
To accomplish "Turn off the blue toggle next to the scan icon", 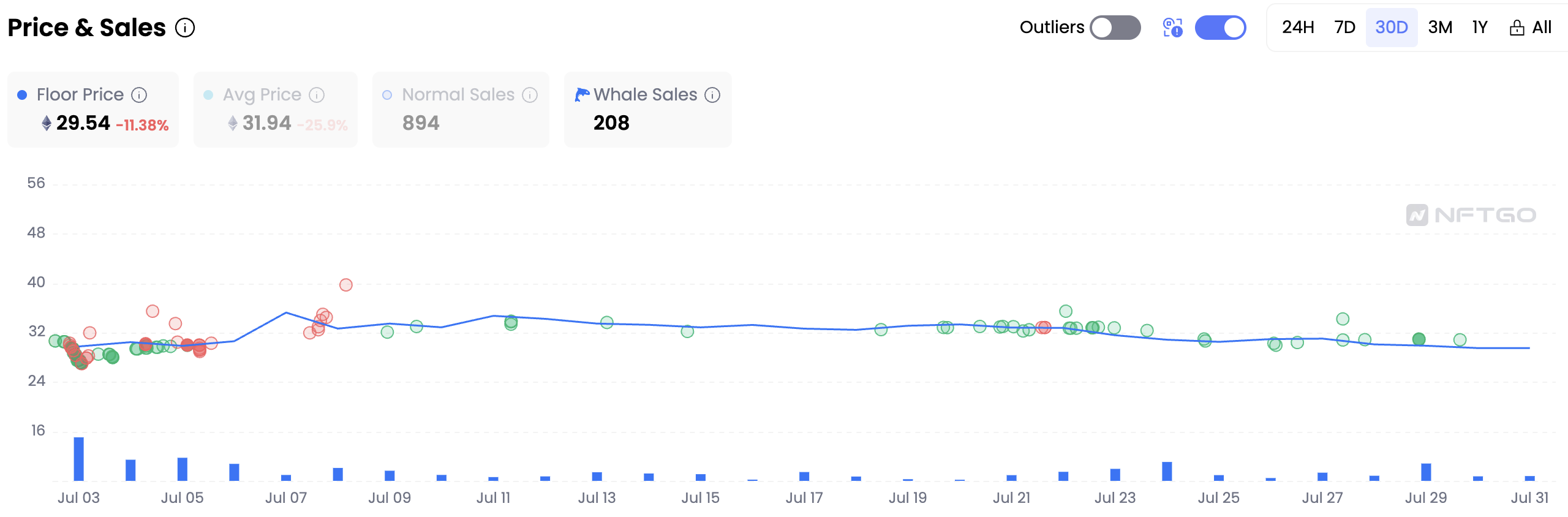I will [1220, 28].
